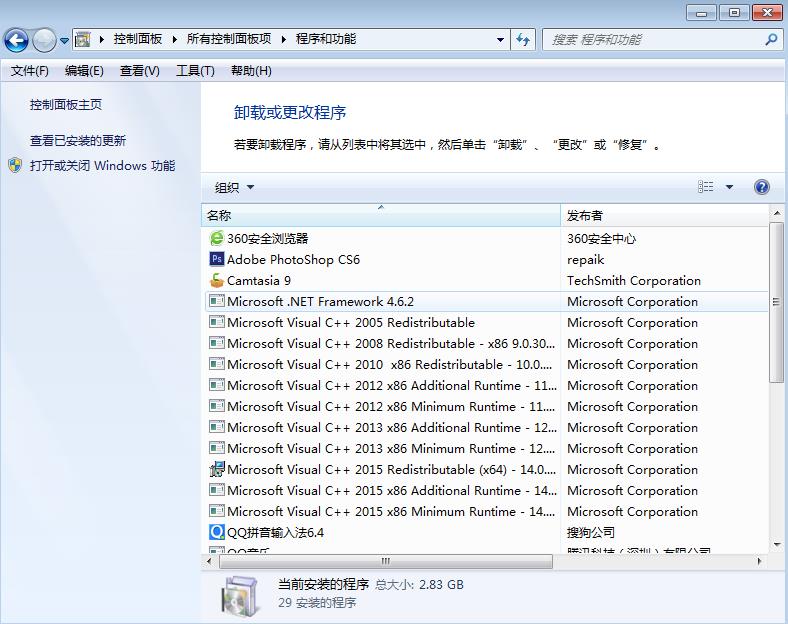Click the Camtasia 9 program icon

click(x=216, y=280)
